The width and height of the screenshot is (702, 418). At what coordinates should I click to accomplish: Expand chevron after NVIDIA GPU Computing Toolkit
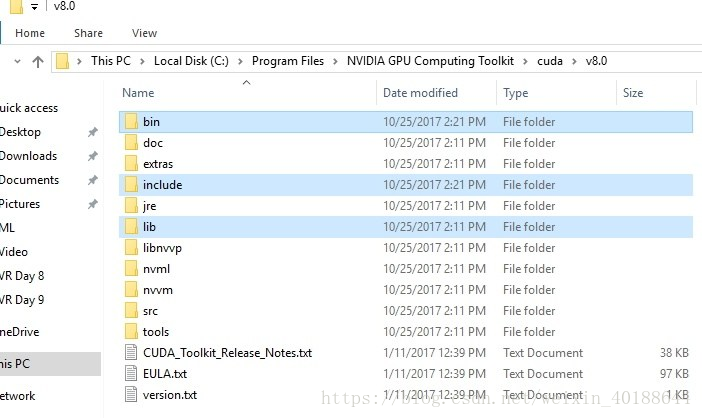point(526,61)
